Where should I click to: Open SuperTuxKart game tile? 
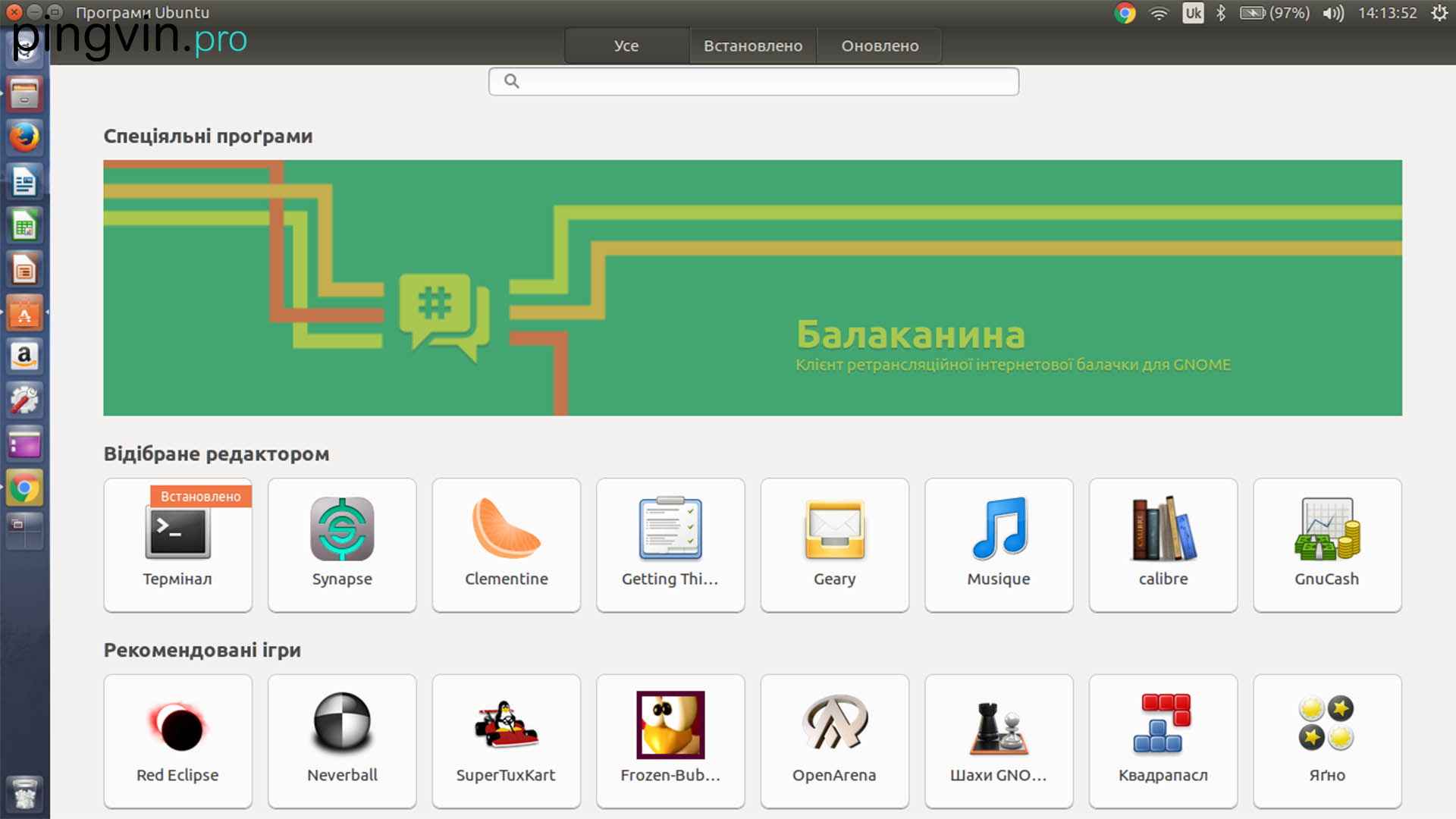pyautogui.click(x=506, y=741)
